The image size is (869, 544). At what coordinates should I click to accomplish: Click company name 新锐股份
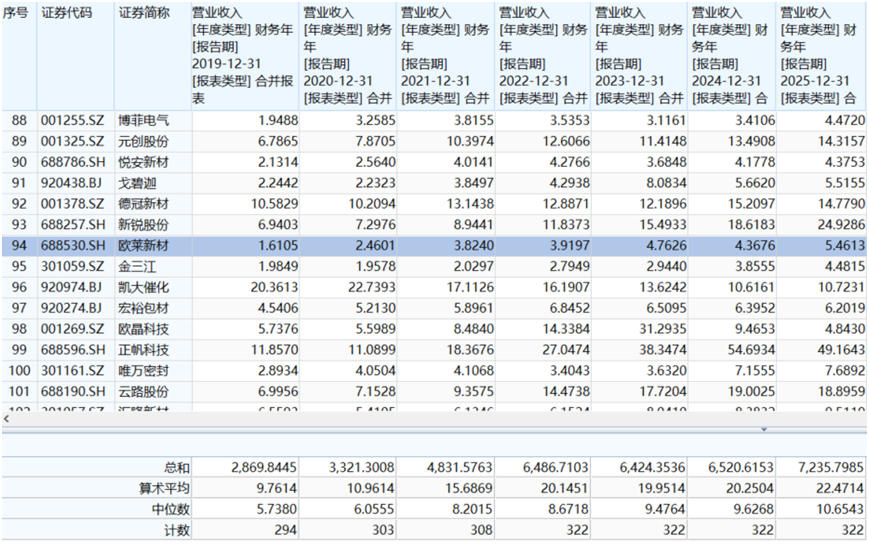pos(144,224)
